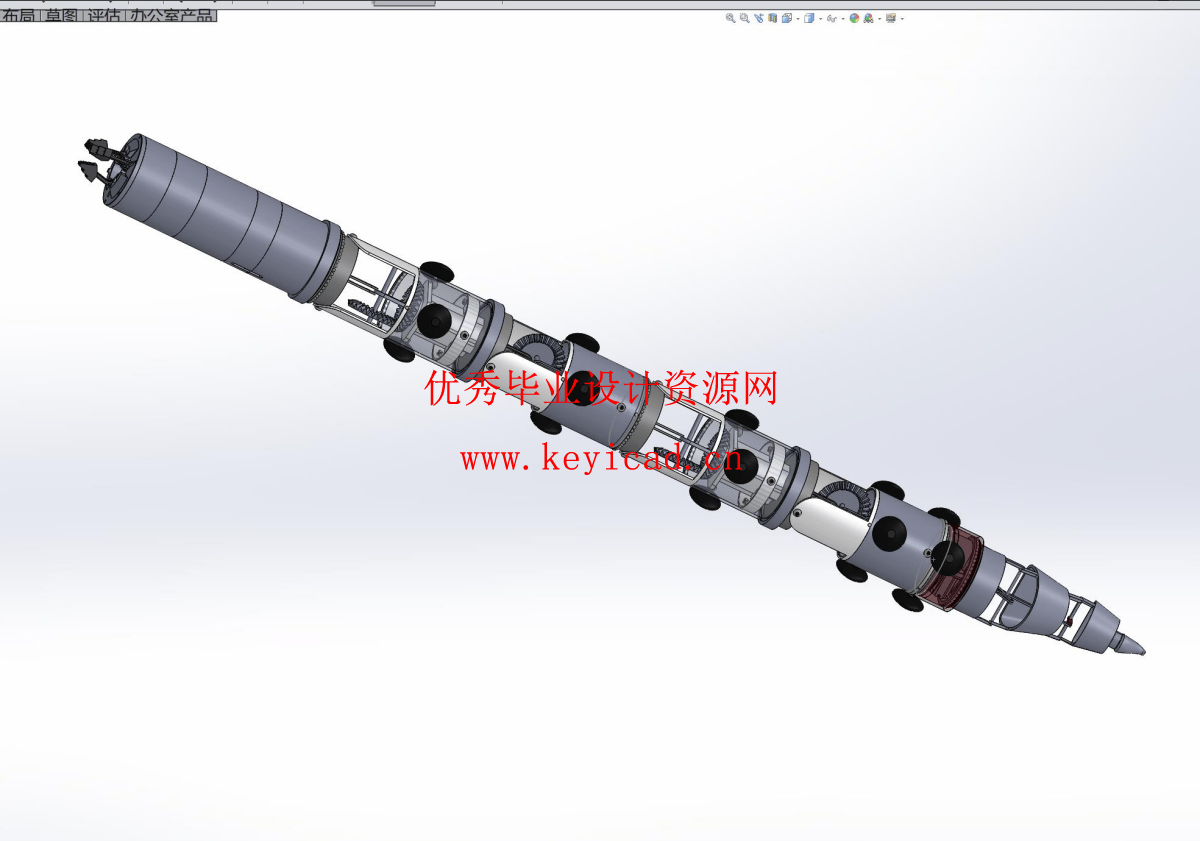This screenshot has height=841, width=1200.
Task: Click the View Orientation cube icon
Action: tap(787, 18)
